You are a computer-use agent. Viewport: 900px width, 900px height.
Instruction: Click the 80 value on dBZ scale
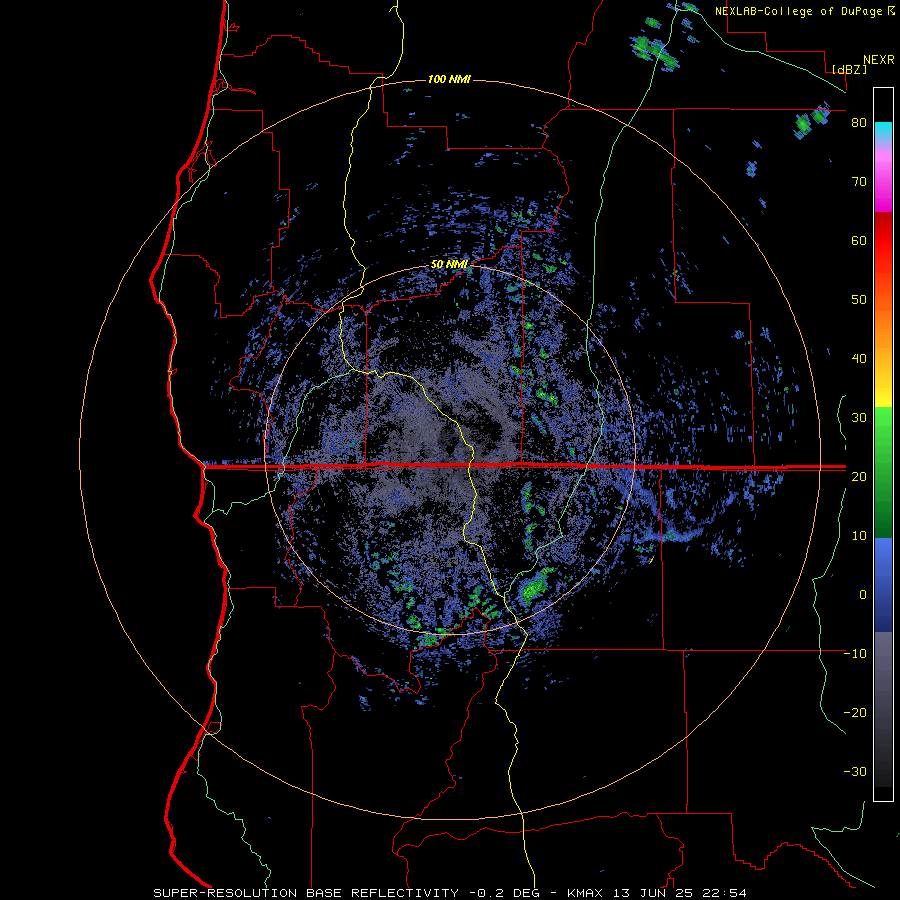(859, 123)
